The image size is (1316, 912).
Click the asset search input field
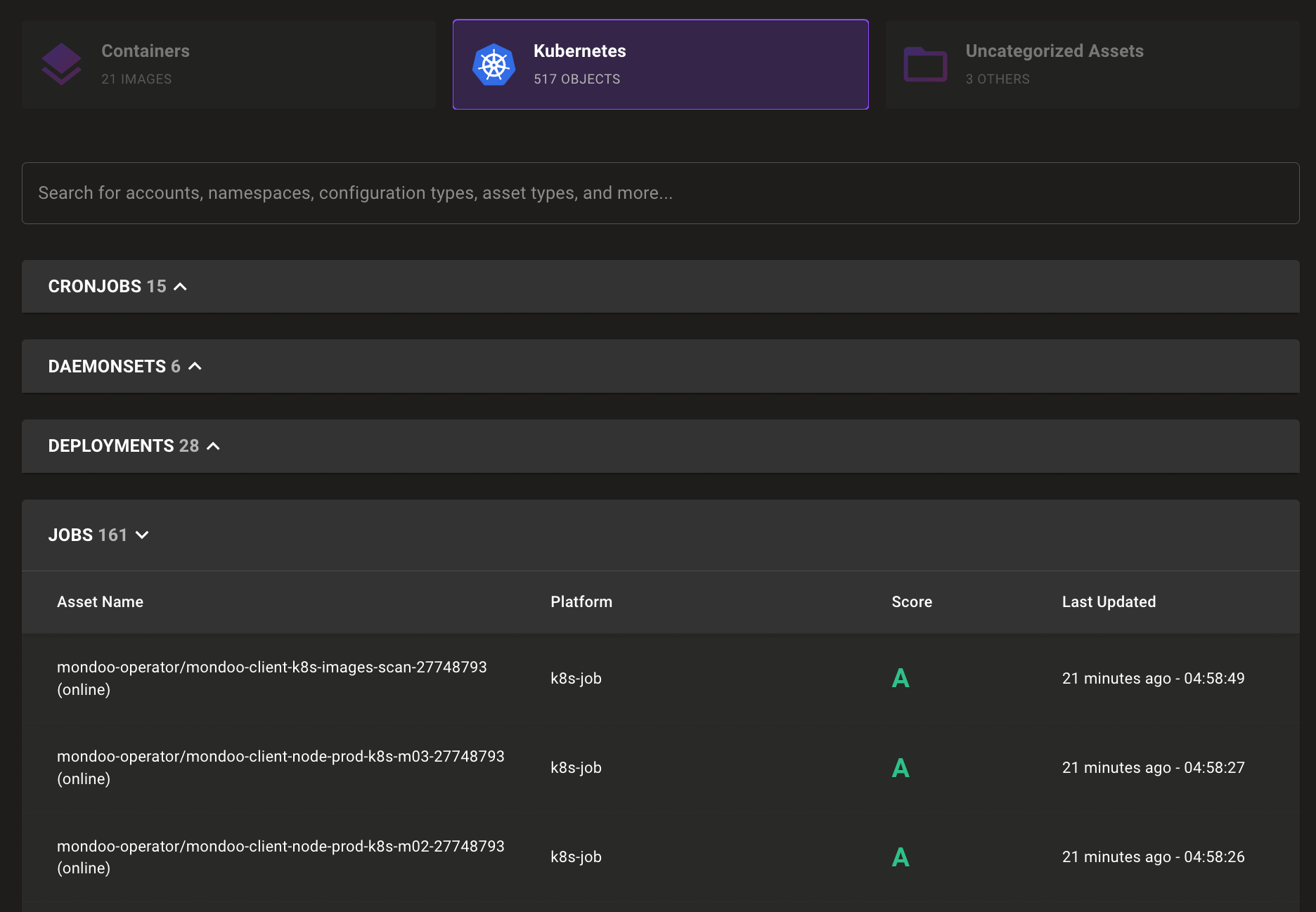pyautogui.click(x=660, y=193)
